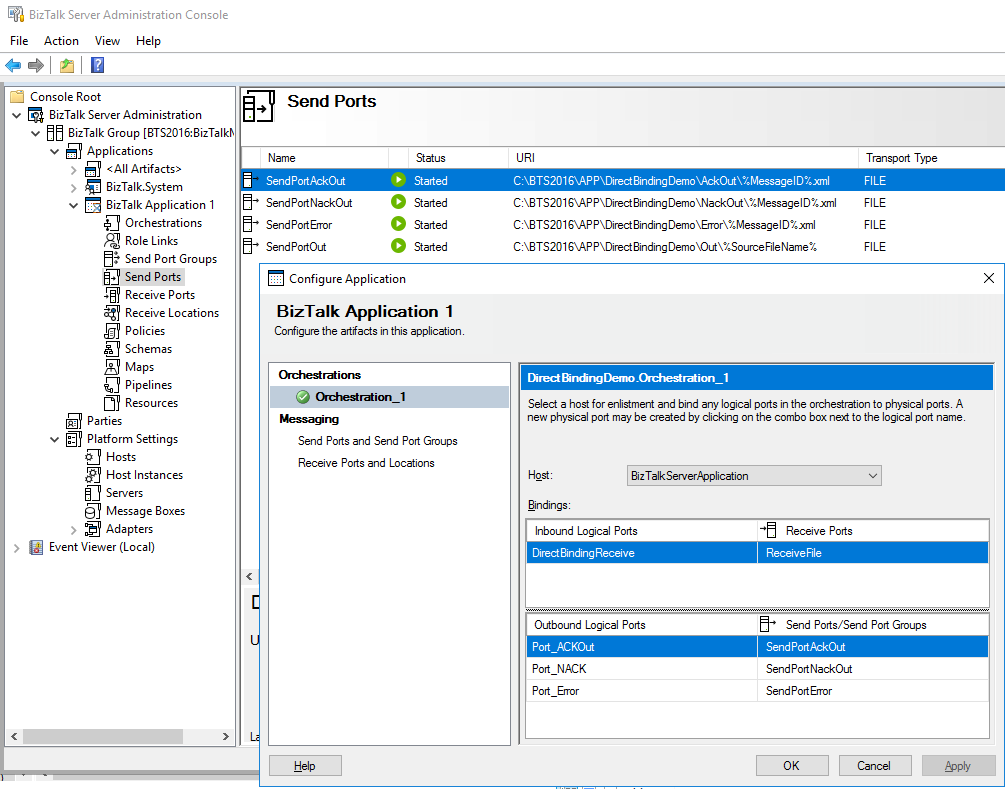This screenshot has height=789, width=1005.
Task: Collapse the BizTalk Application 1 node
Action: click(x=74, y=205)
